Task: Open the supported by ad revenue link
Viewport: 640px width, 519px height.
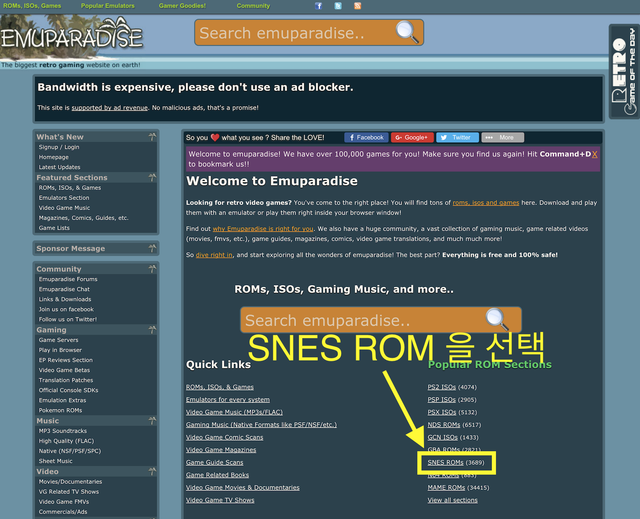Action: coord(110,108)
